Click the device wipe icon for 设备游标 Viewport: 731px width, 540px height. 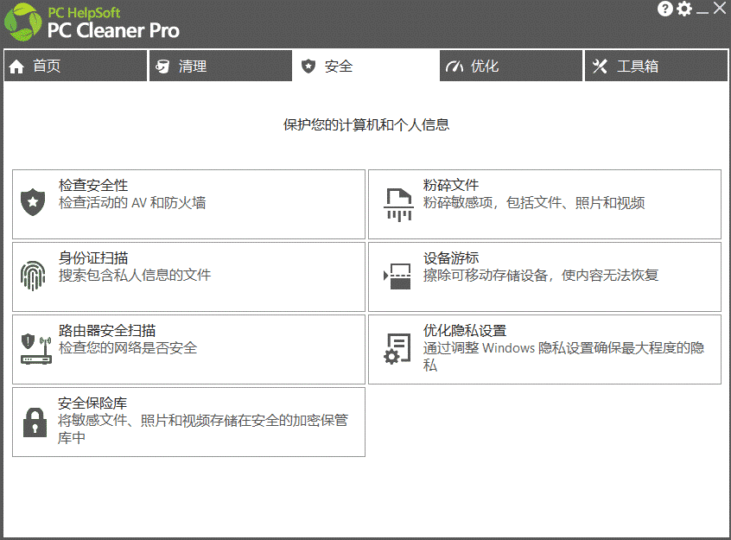coord(398,275)
